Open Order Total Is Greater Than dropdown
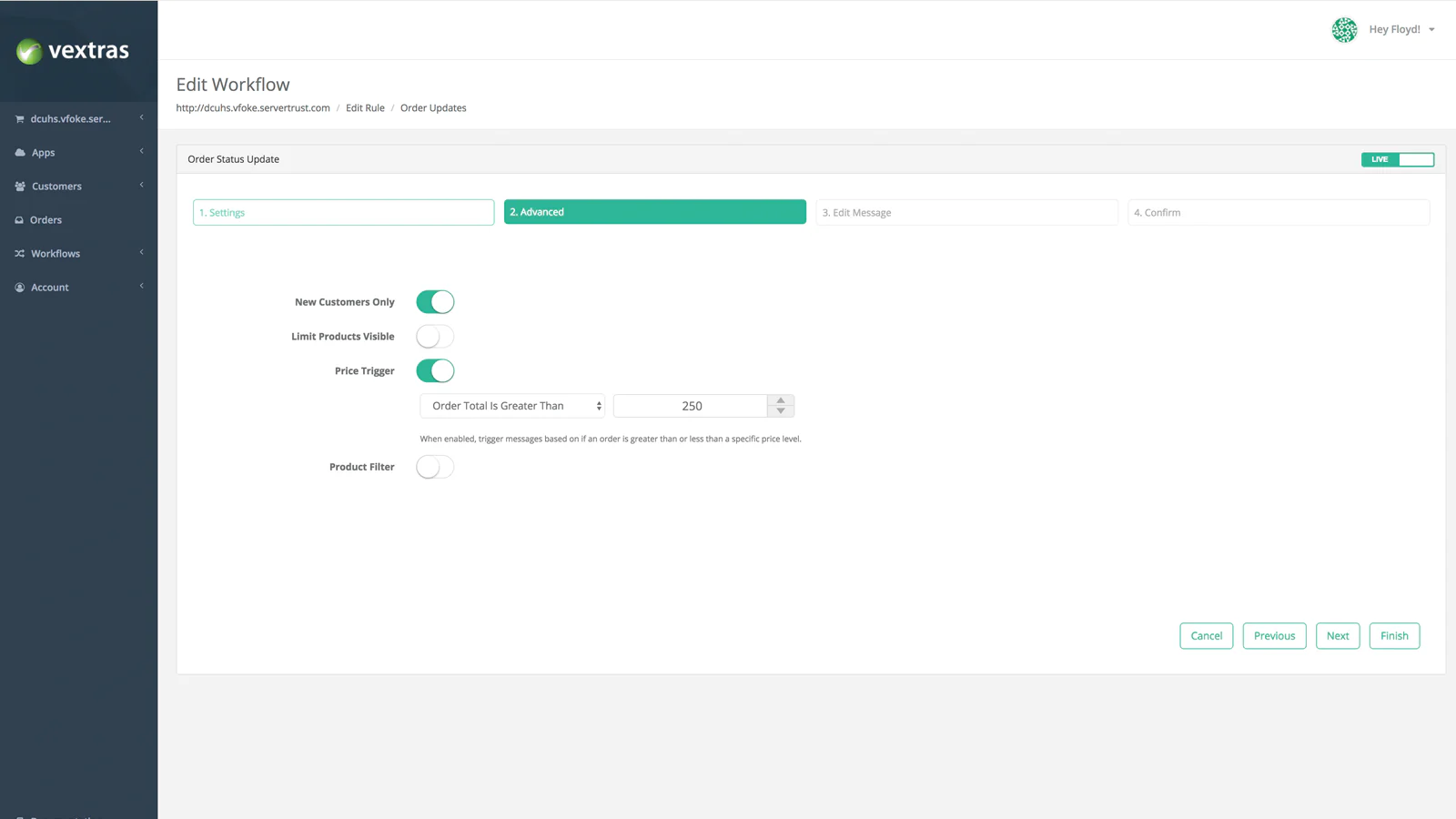Image resolution: width=1456 pixels, height=819 pixels. tap(512, 406)
